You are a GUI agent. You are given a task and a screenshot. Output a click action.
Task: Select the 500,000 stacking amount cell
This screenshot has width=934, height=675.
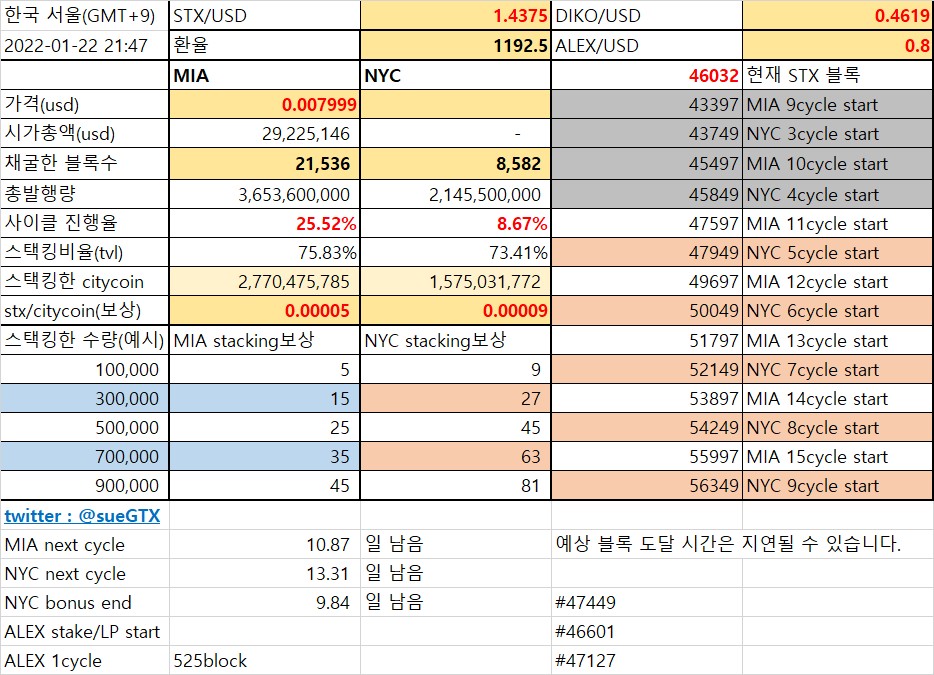85,427
